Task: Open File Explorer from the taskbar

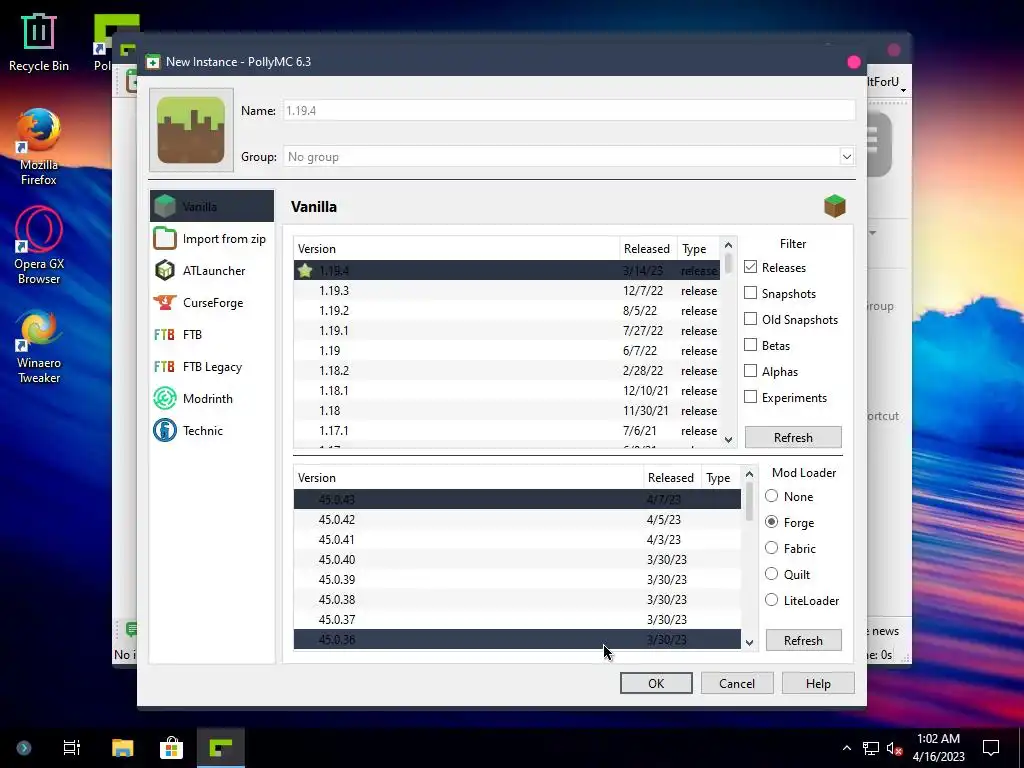Action: point(122,748)
